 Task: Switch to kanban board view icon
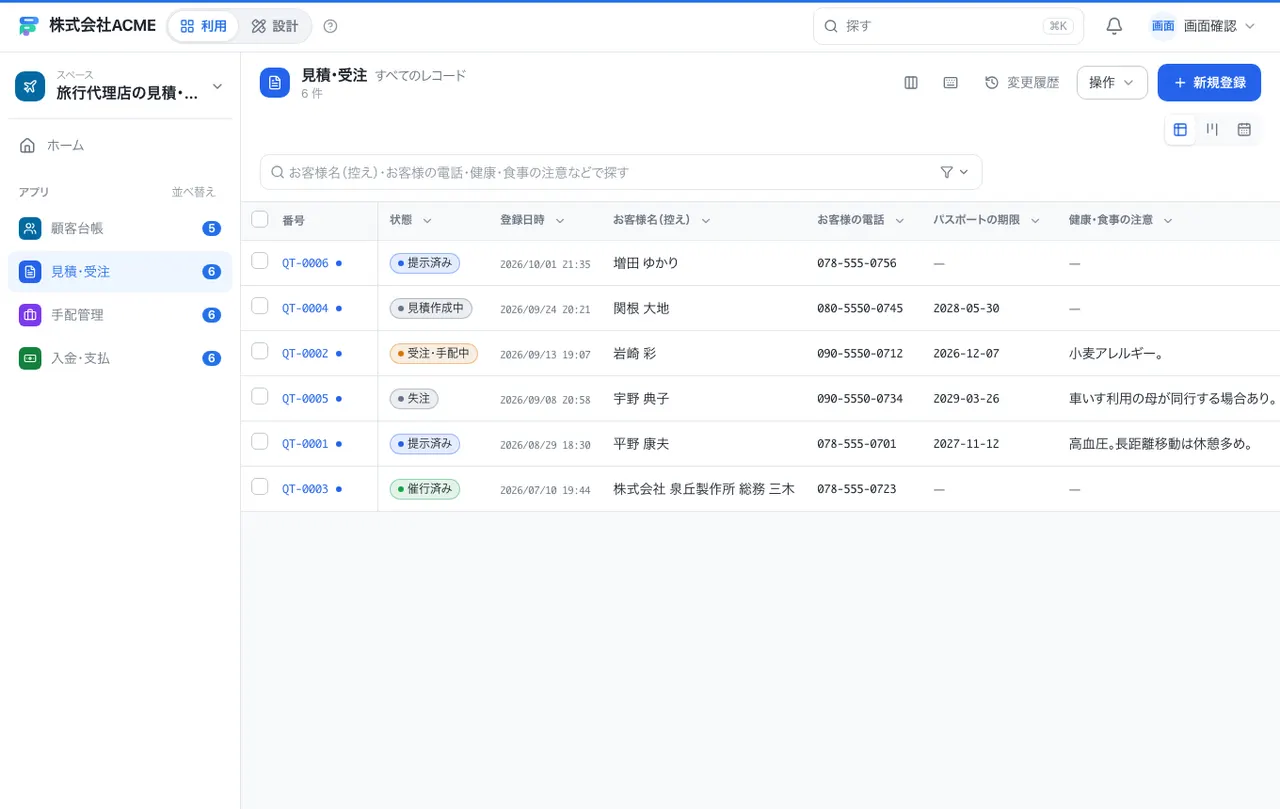pos(1212,129)
